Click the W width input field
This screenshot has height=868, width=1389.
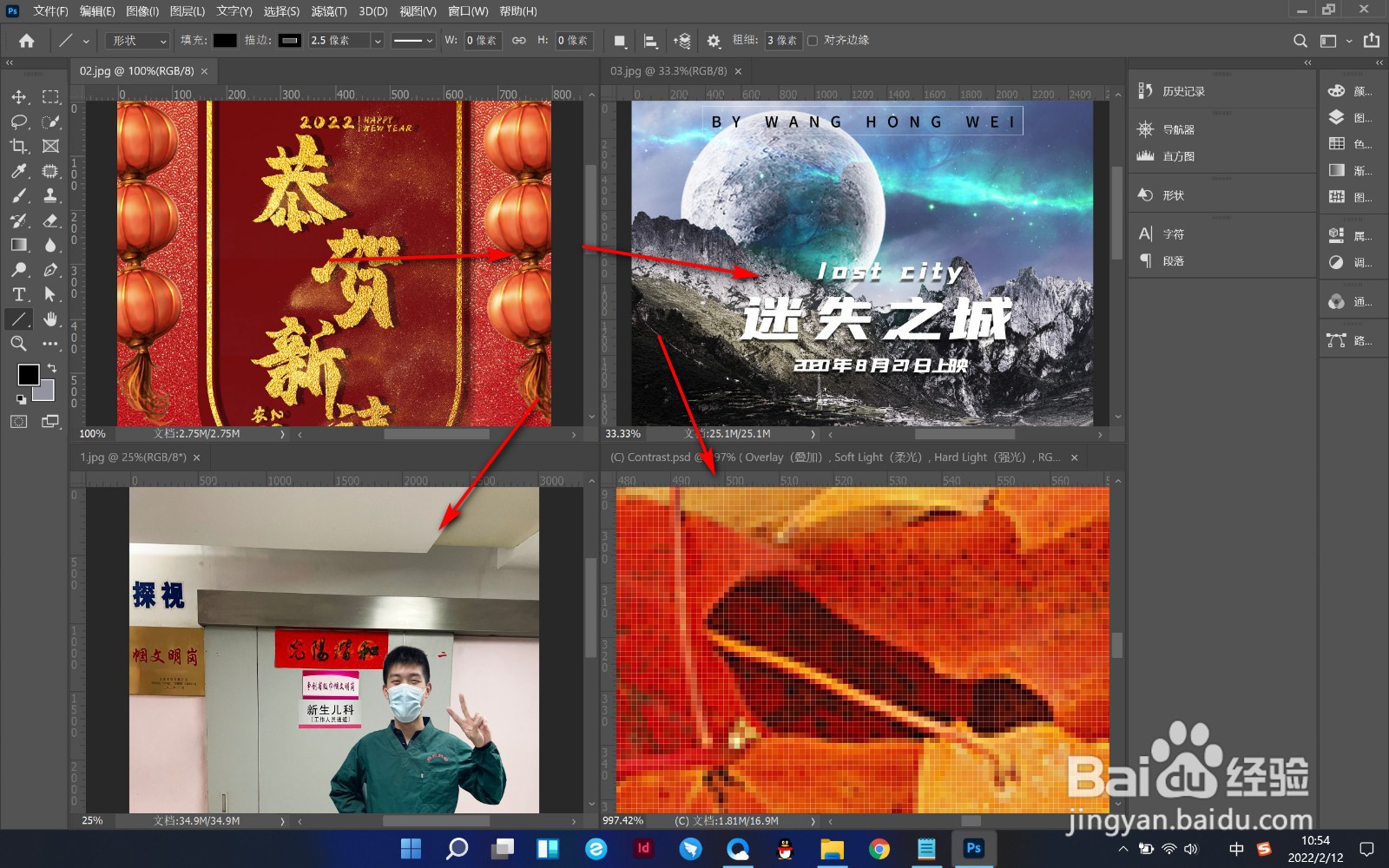click(x=483, y=41)
